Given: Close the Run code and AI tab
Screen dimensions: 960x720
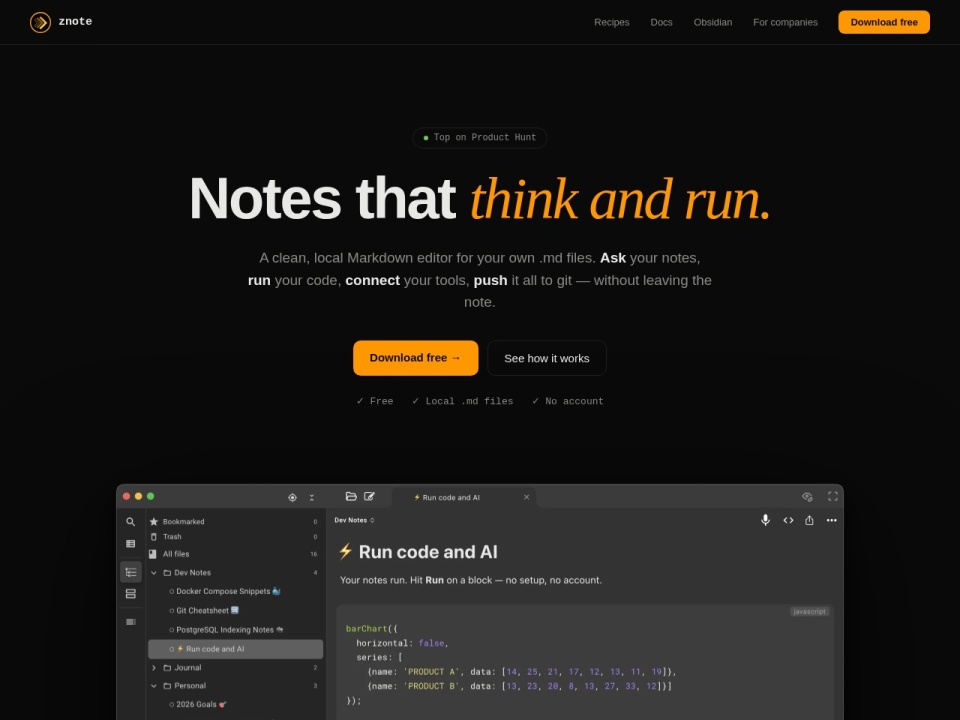Looking at the screenshot, I should point(526,497).
